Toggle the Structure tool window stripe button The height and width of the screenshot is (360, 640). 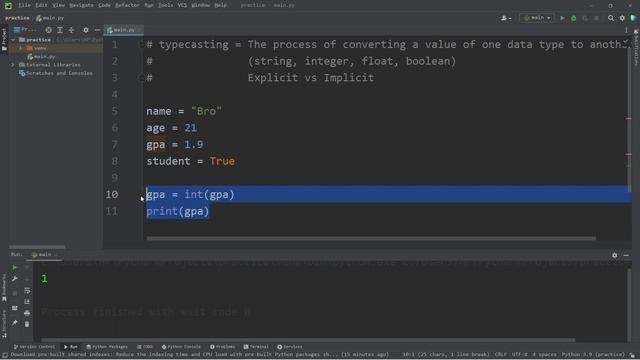point(4,324)
